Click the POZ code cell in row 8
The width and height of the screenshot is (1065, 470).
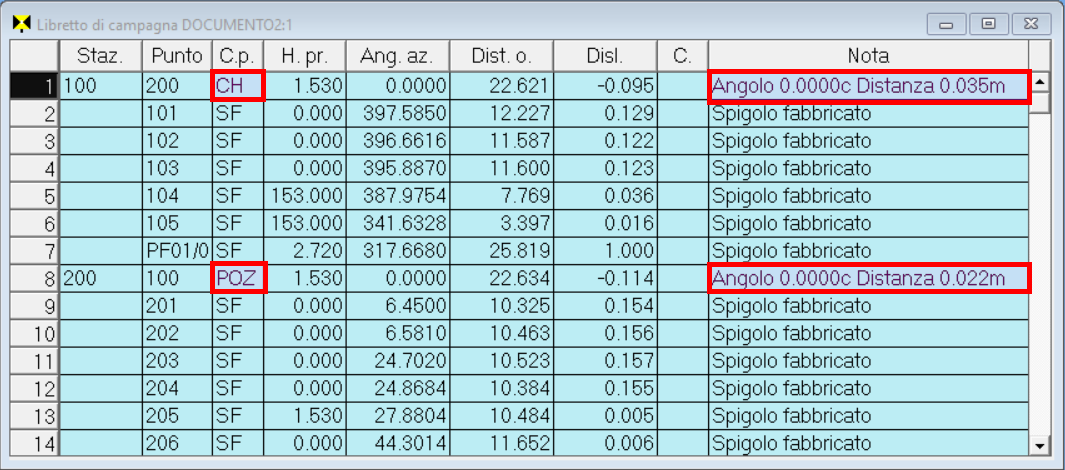click(x=237, y=277)
